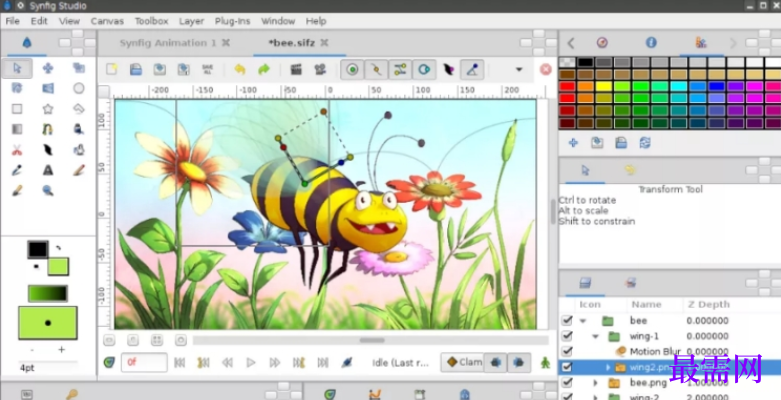Screen dimensions: 781x400
Task: Click the Save All toolbar button
Action: pos(208,69)
